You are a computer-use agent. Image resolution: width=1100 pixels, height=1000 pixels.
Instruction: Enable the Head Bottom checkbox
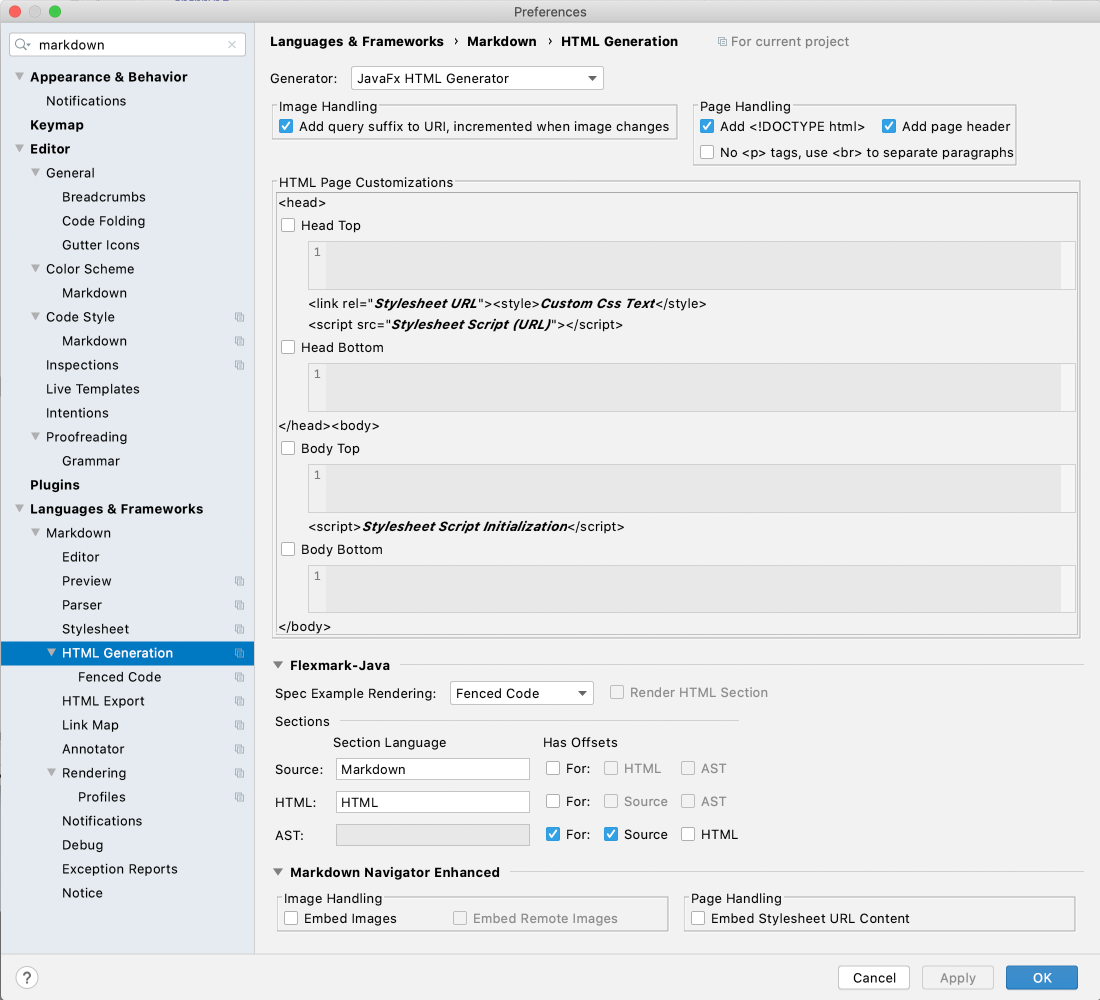tap(288, 347)
